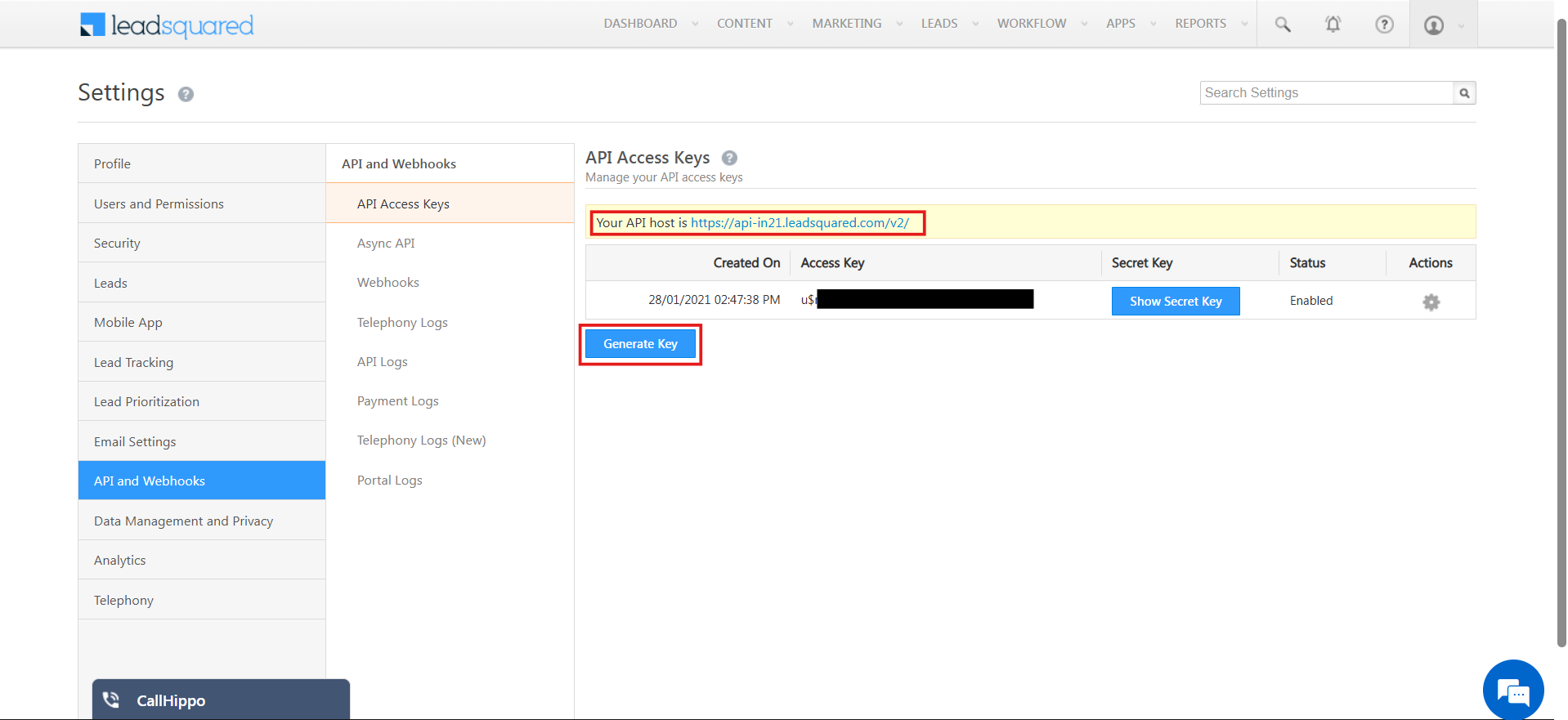Select Security in settings sidebar
Viewport: 1568px width, 720px height.
coord(202,243)
